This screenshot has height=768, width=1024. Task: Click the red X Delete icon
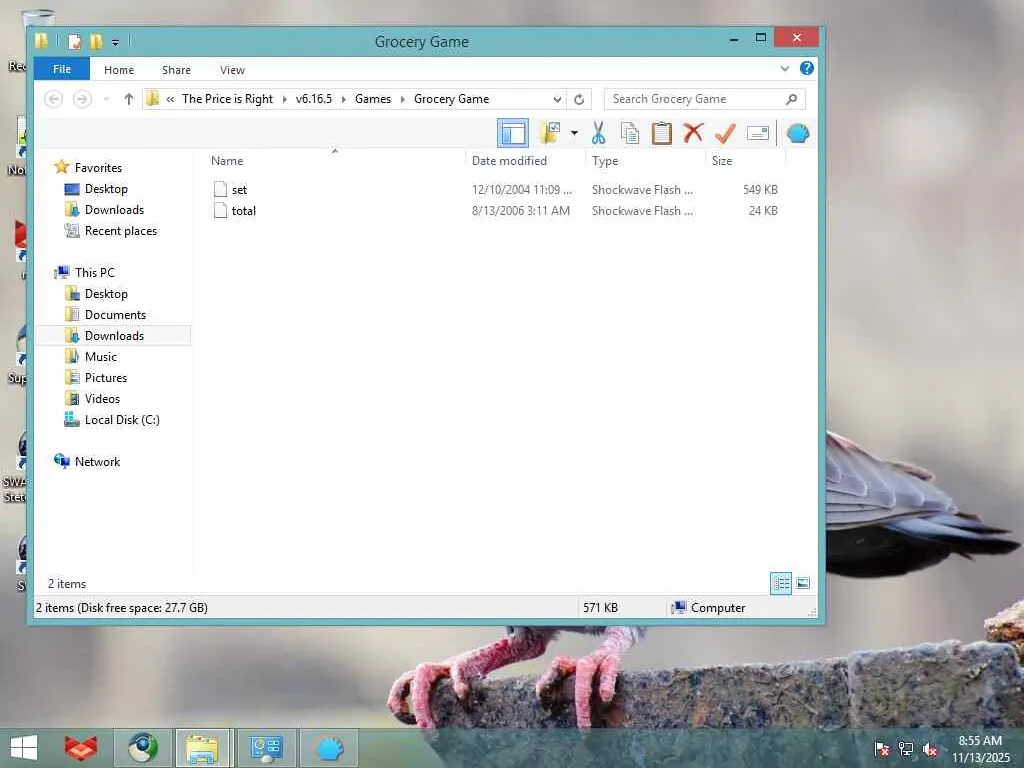tap(693, 133)
